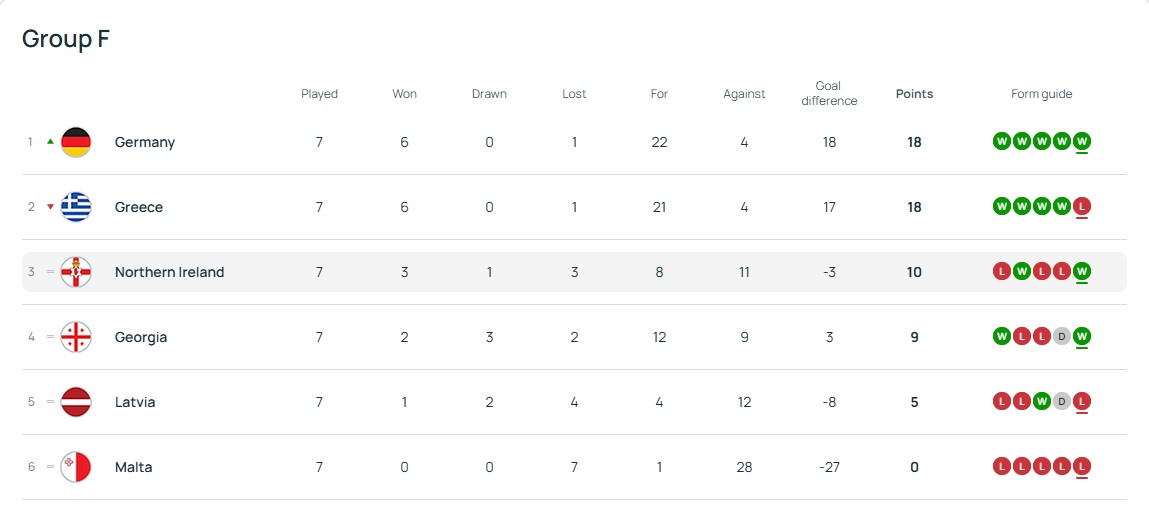The height and width of the screenshot is (513, 1149).
Task: Click Greece's red down-arrow position indicator
Action: (51, 207)
